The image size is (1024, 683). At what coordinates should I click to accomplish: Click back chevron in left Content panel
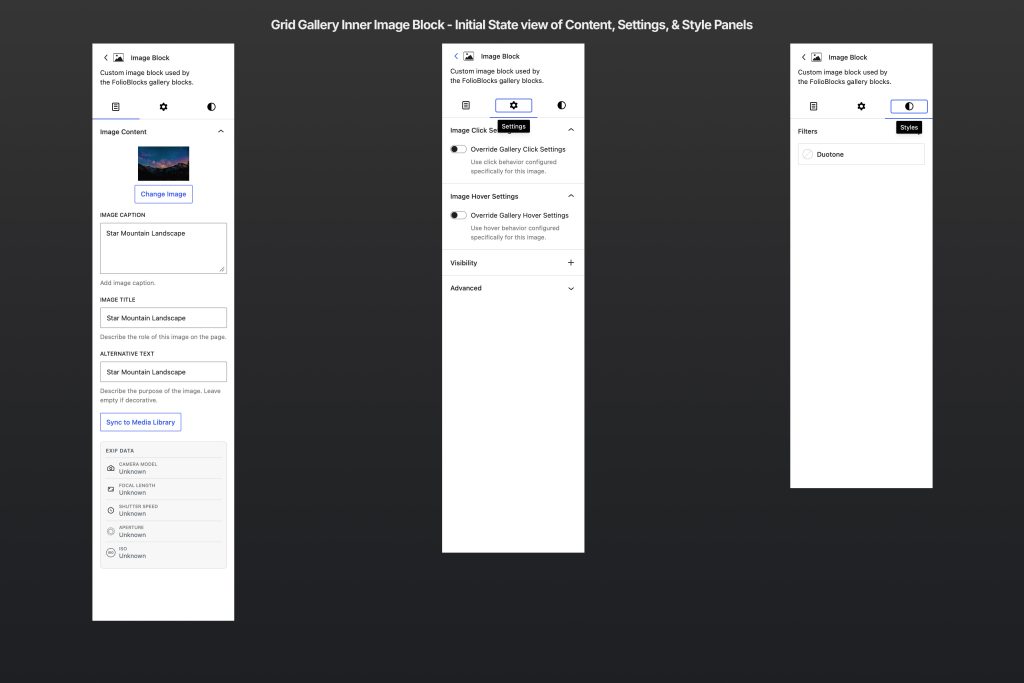coord(106,57)
